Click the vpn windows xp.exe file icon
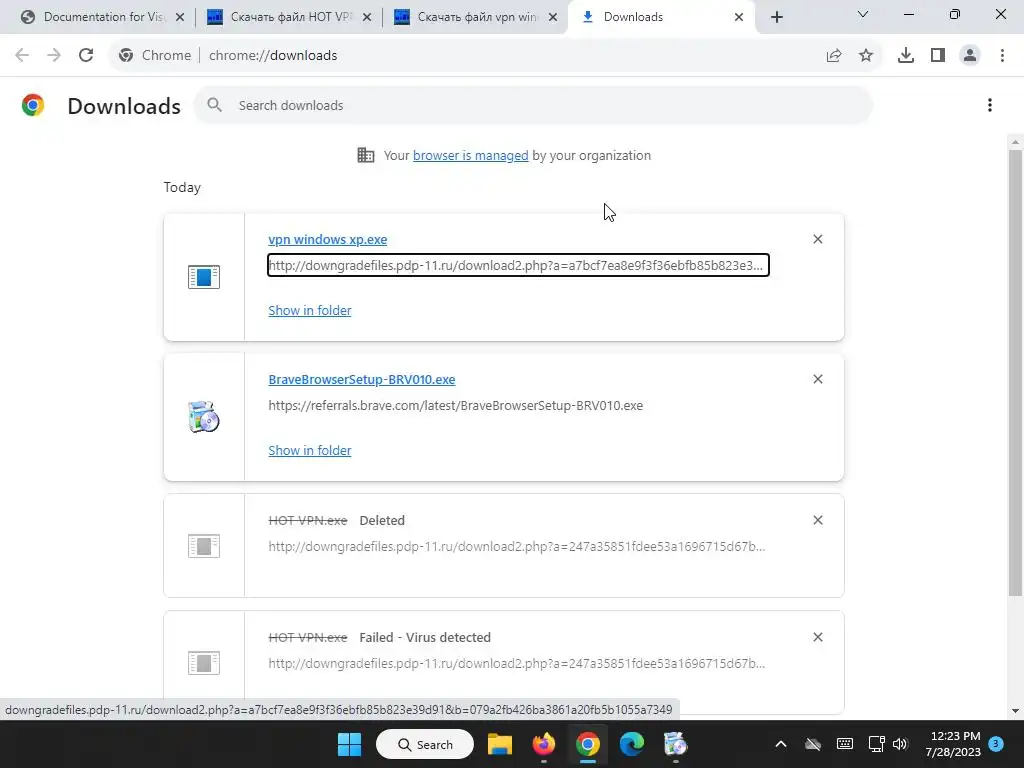This screenshot has height=768, width=1024. (204, 277)
